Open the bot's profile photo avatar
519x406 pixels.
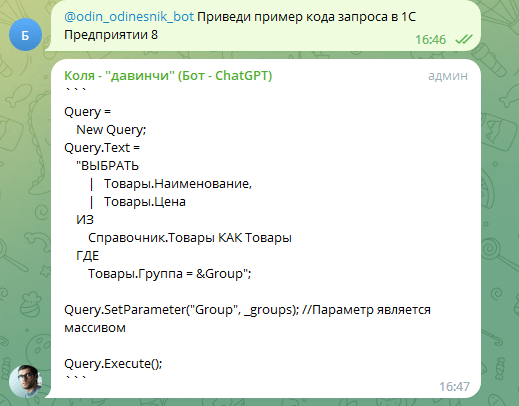pyautogui.click(x=25, y=381)
